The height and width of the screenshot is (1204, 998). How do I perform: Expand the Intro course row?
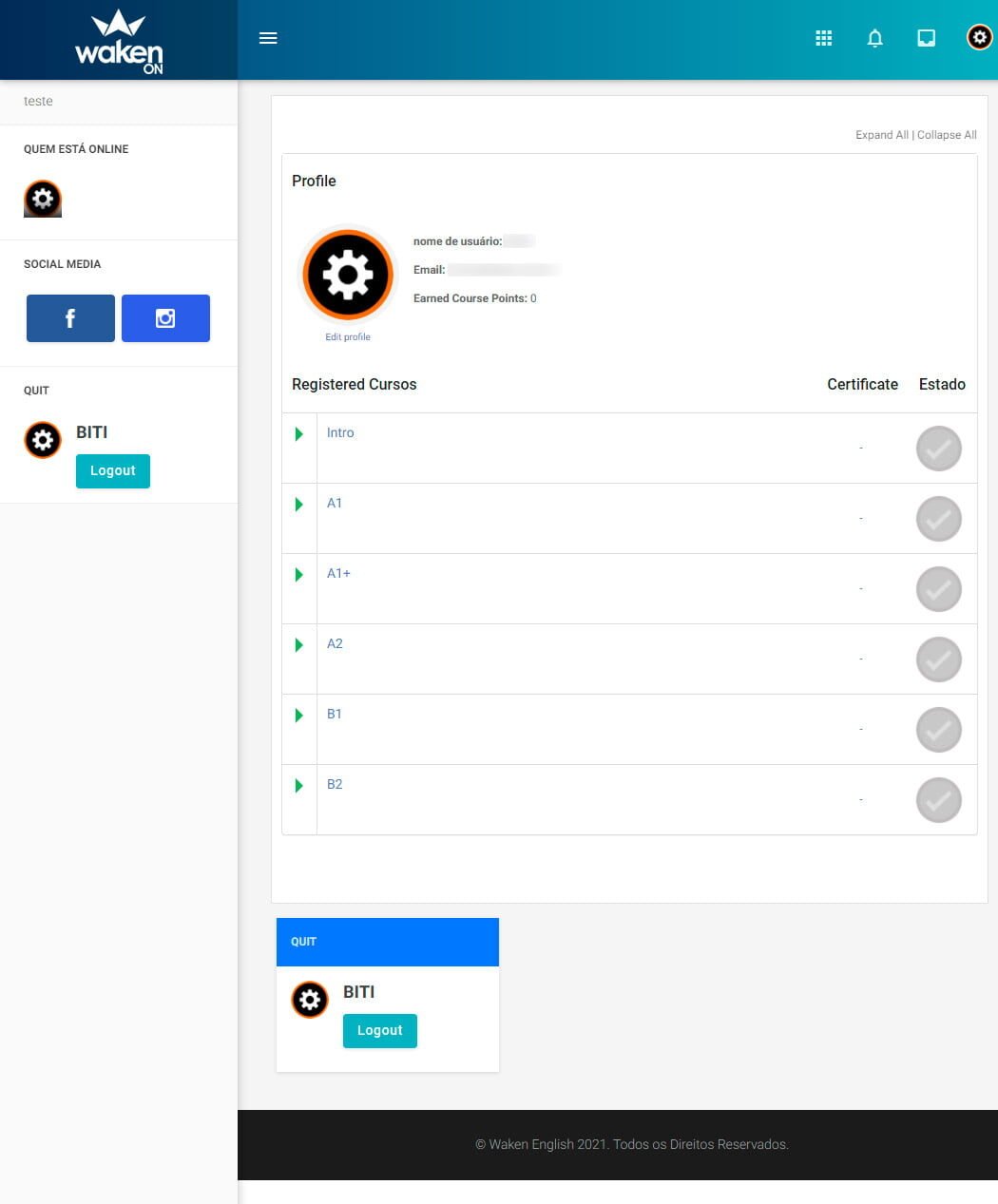pyautogui.click(x=299, y=434)
